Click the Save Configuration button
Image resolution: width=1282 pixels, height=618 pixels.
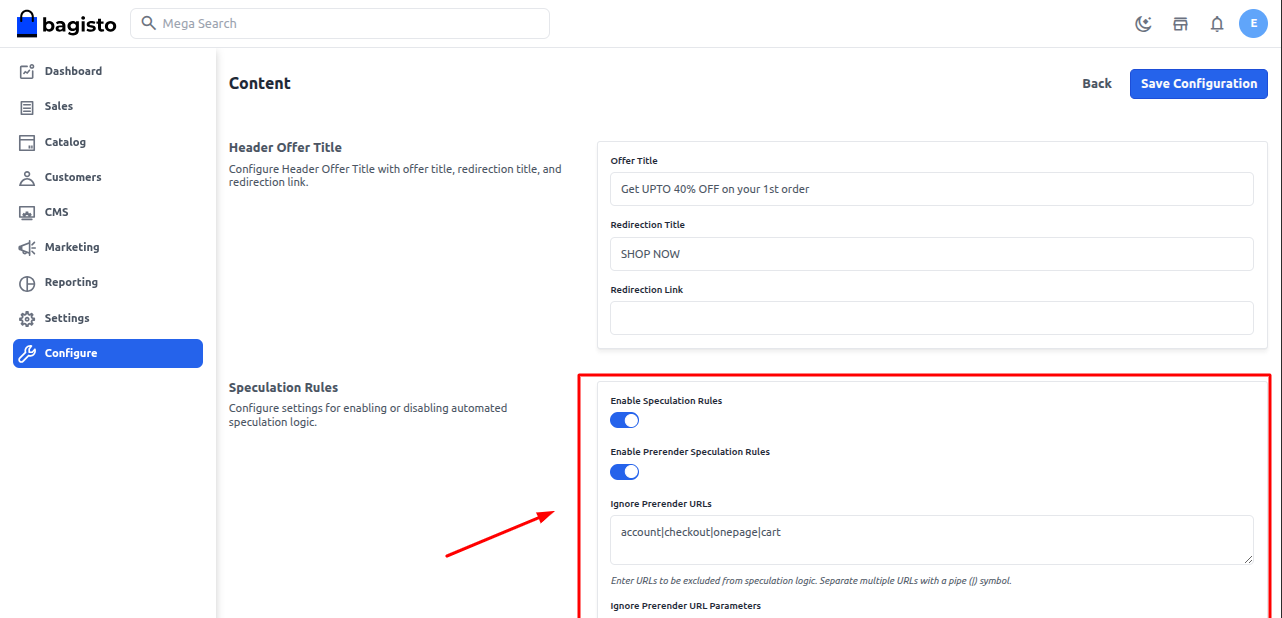(1198, 84)
